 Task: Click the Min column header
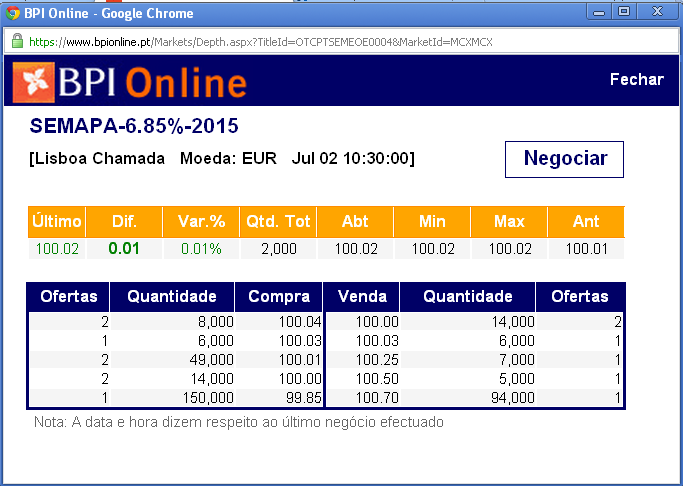432,221
